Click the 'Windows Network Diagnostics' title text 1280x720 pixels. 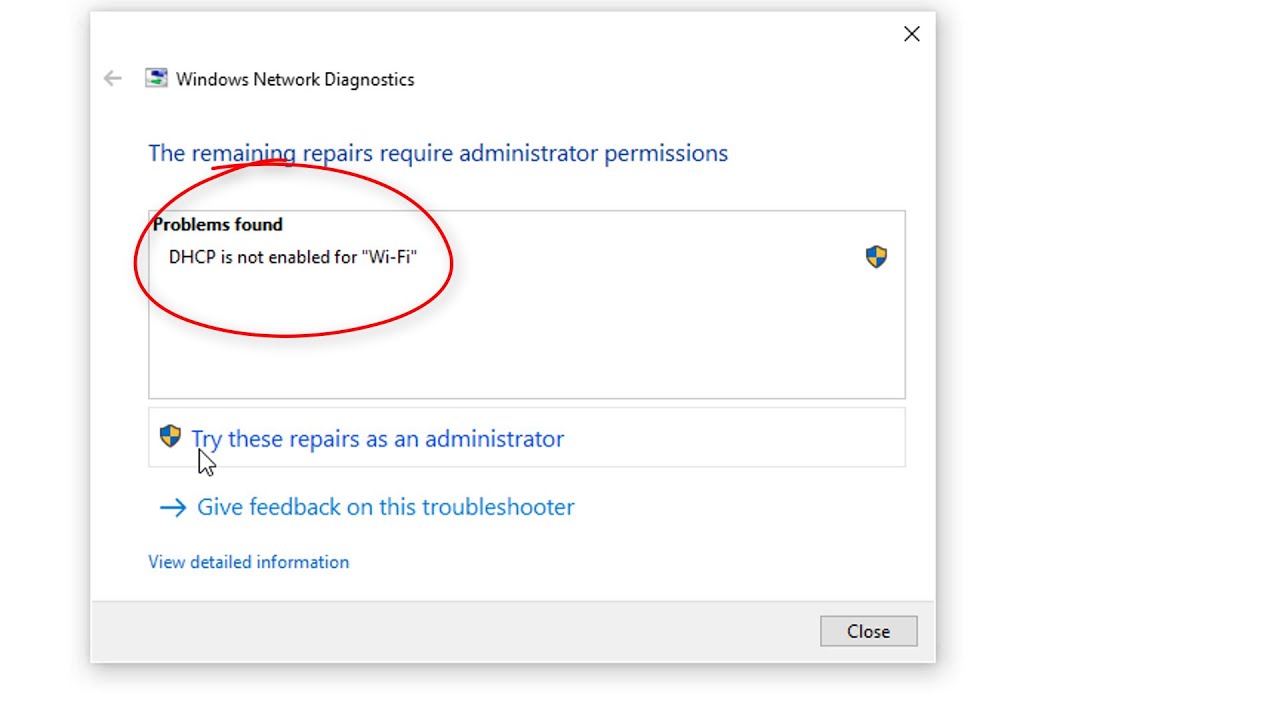295,79
